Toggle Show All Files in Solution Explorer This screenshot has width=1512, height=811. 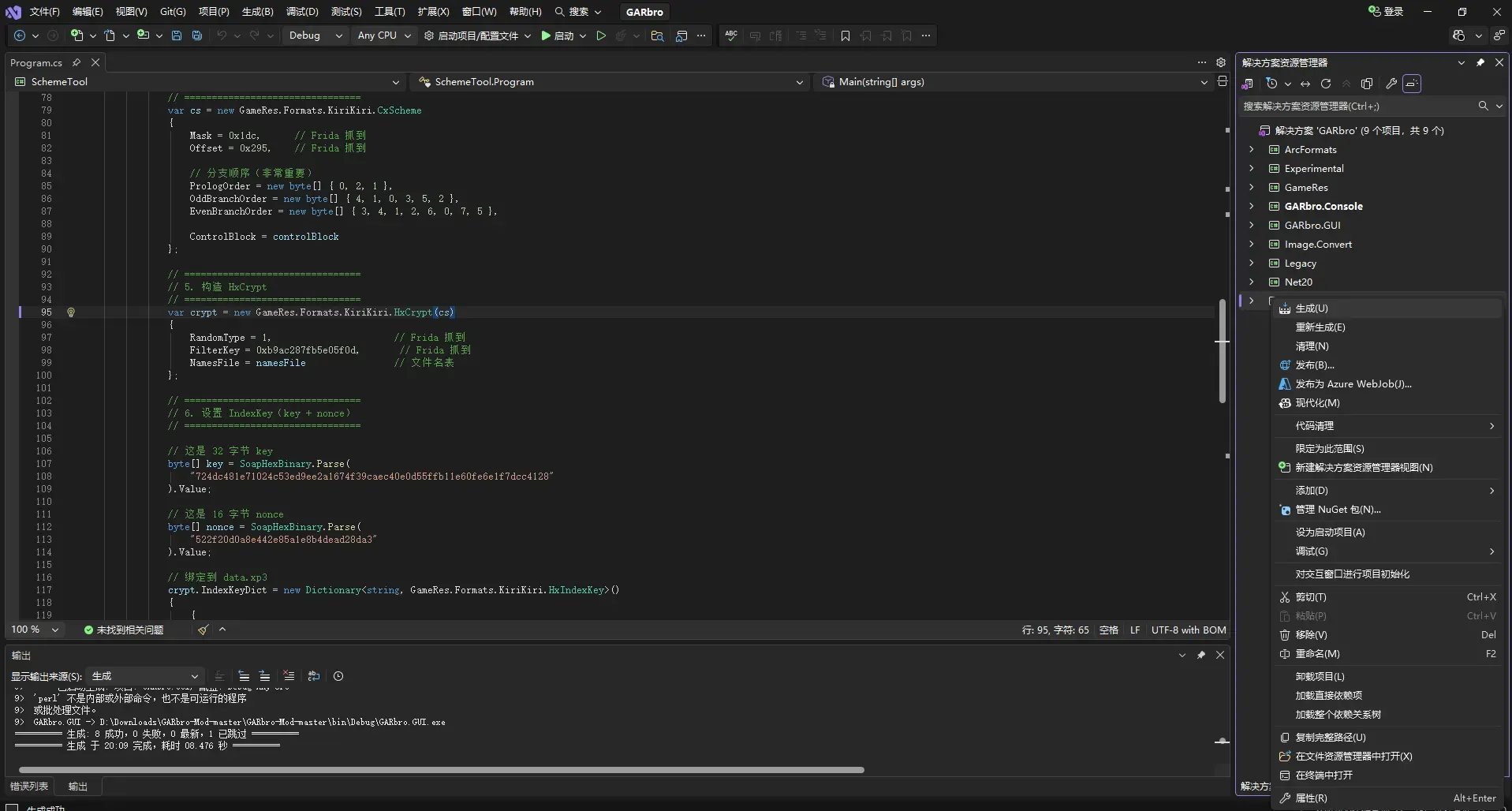point(1367,84)
